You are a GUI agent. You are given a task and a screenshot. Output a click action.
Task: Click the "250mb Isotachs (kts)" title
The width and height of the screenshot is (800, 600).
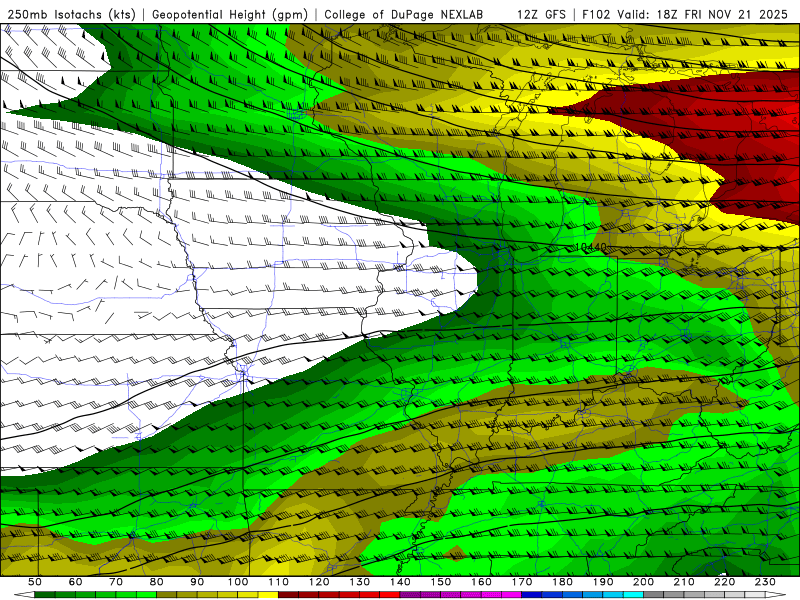point(71,14)
